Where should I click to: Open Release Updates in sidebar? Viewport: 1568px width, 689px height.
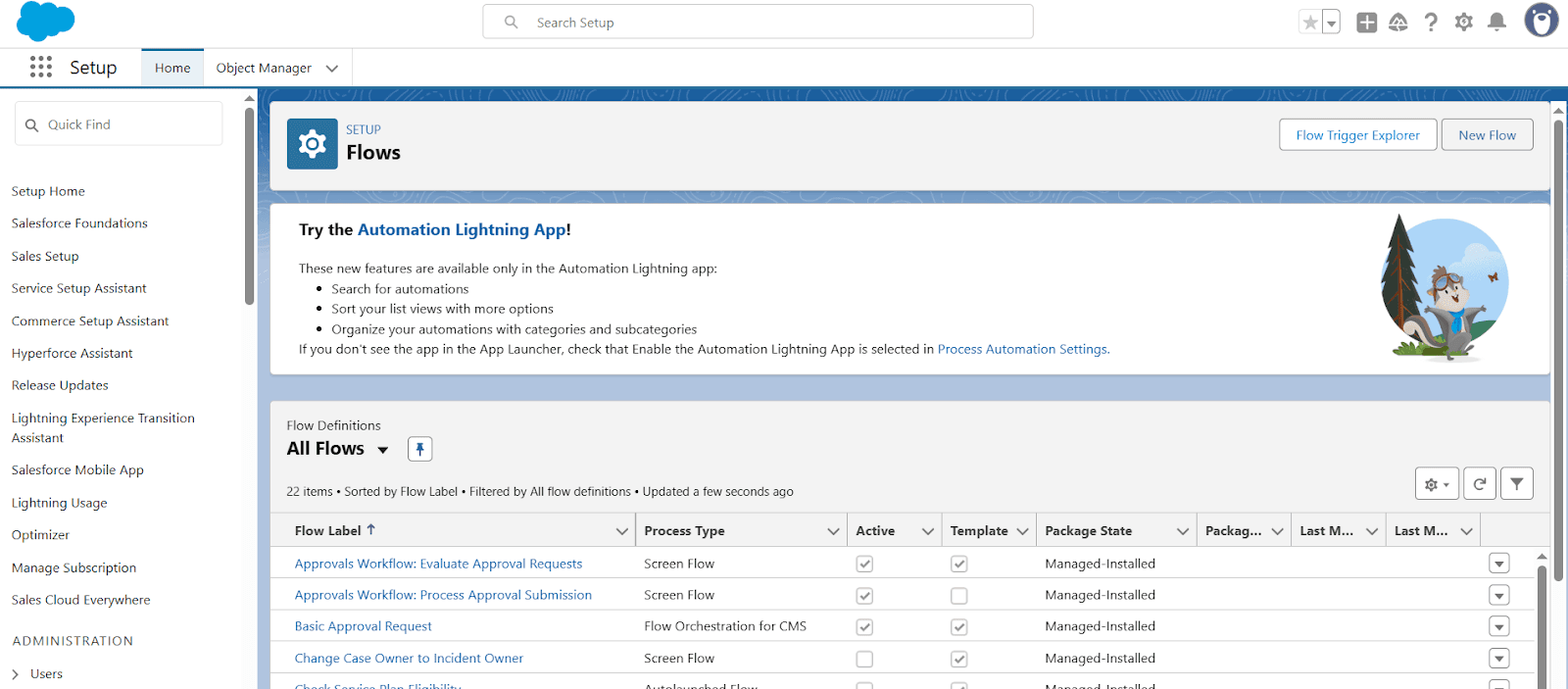click(x=60, y=385)
